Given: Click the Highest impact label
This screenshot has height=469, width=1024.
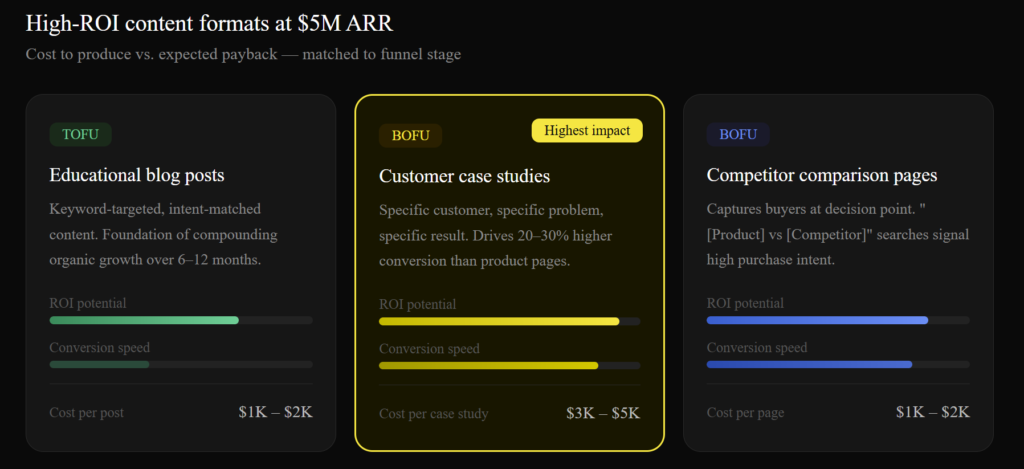Looking at the screenshot, I should [587, 131].
